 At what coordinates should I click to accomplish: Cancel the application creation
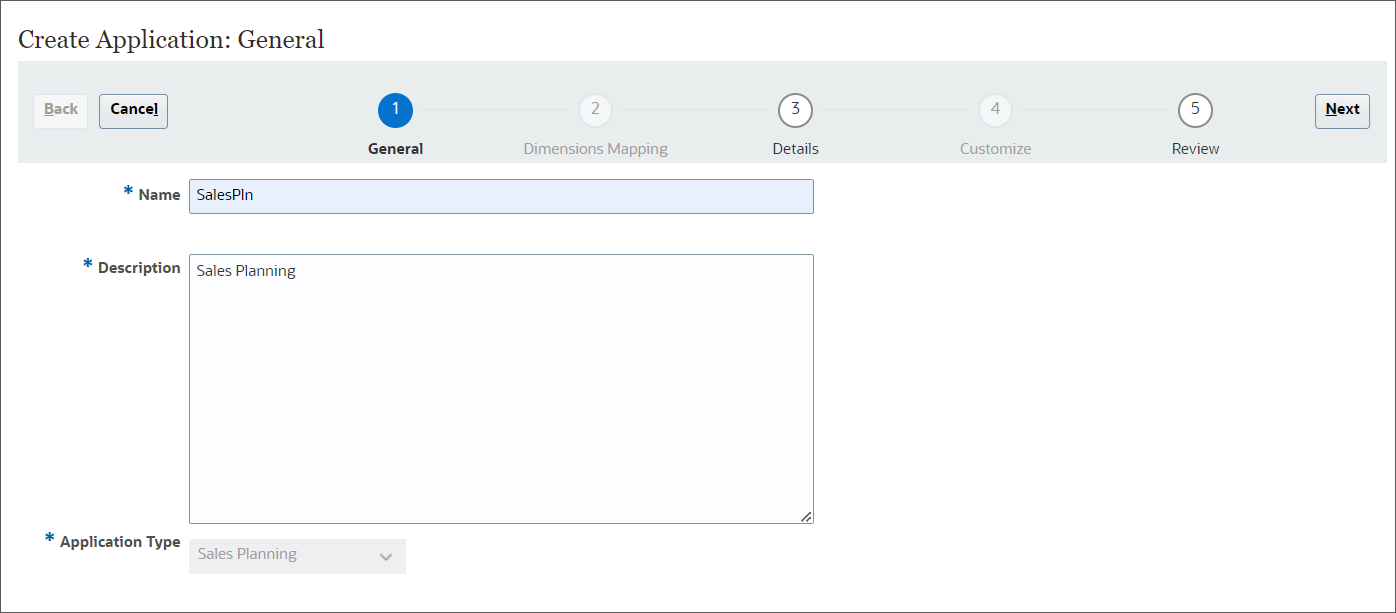click(133, 110)
